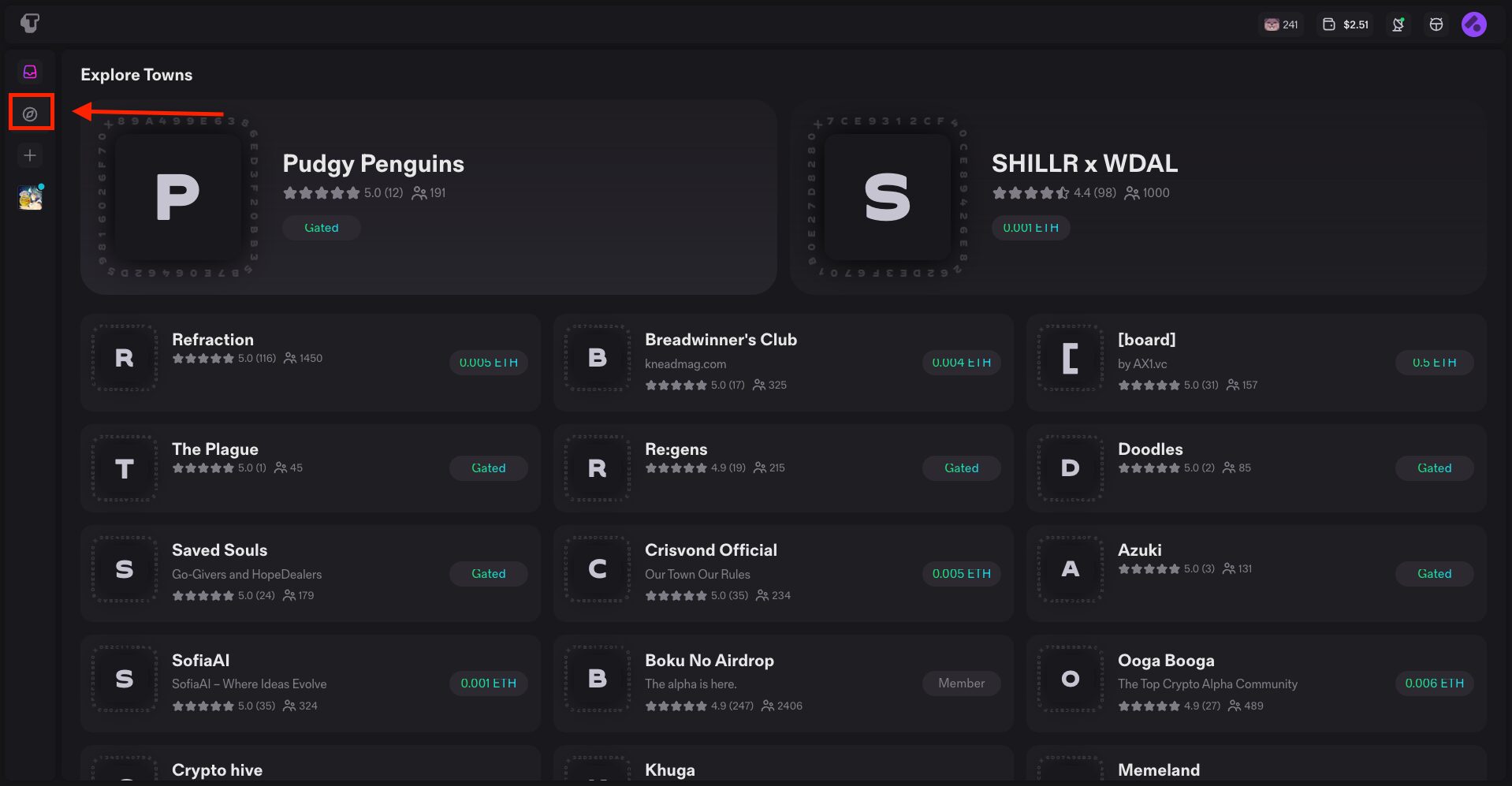Open the beaver points counter 241
This screenshot has height=786, width=1512.
[1281, 24]
